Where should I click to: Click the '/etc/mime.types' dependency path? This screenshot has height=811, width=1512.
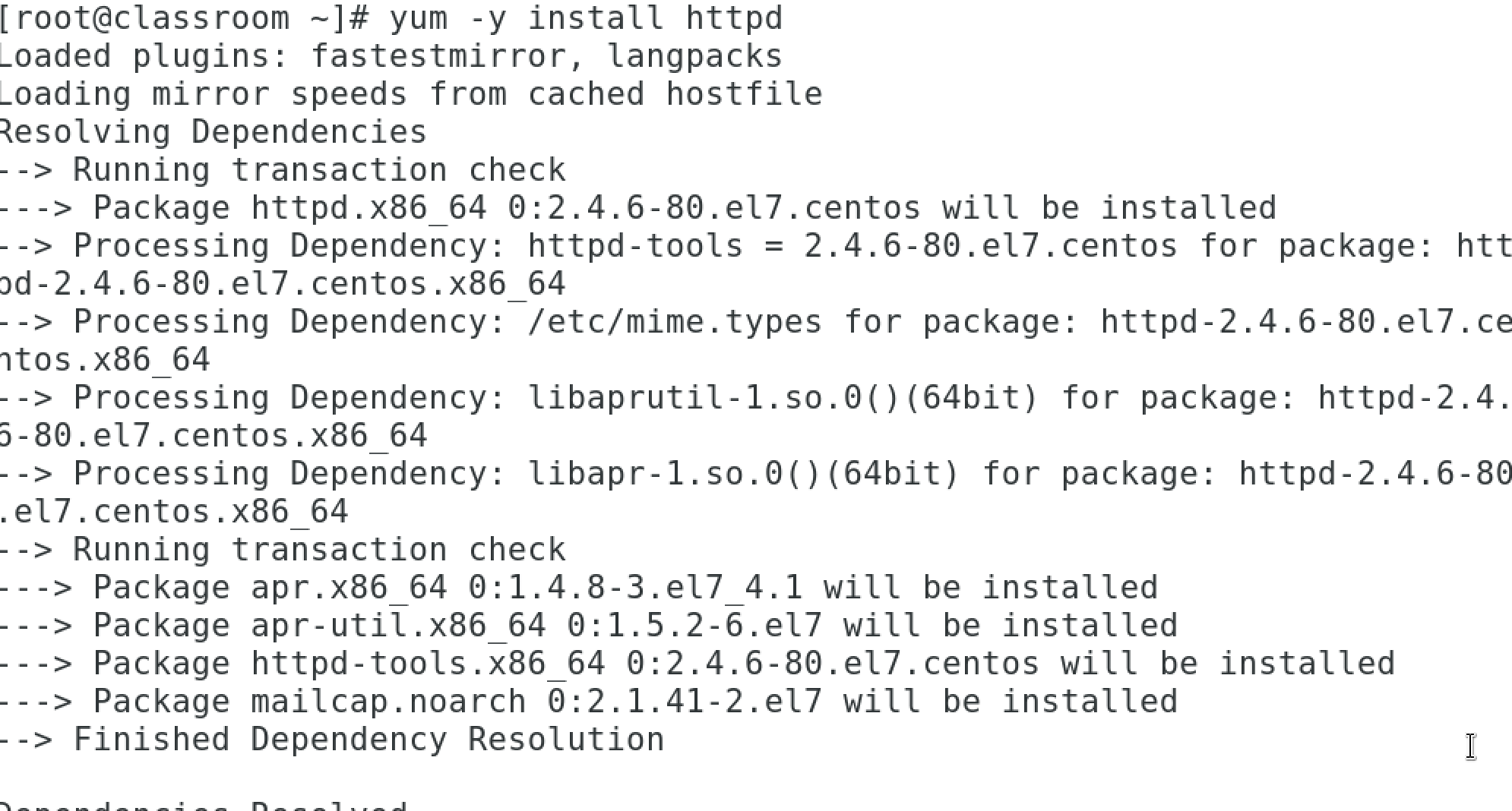(675, 323)
